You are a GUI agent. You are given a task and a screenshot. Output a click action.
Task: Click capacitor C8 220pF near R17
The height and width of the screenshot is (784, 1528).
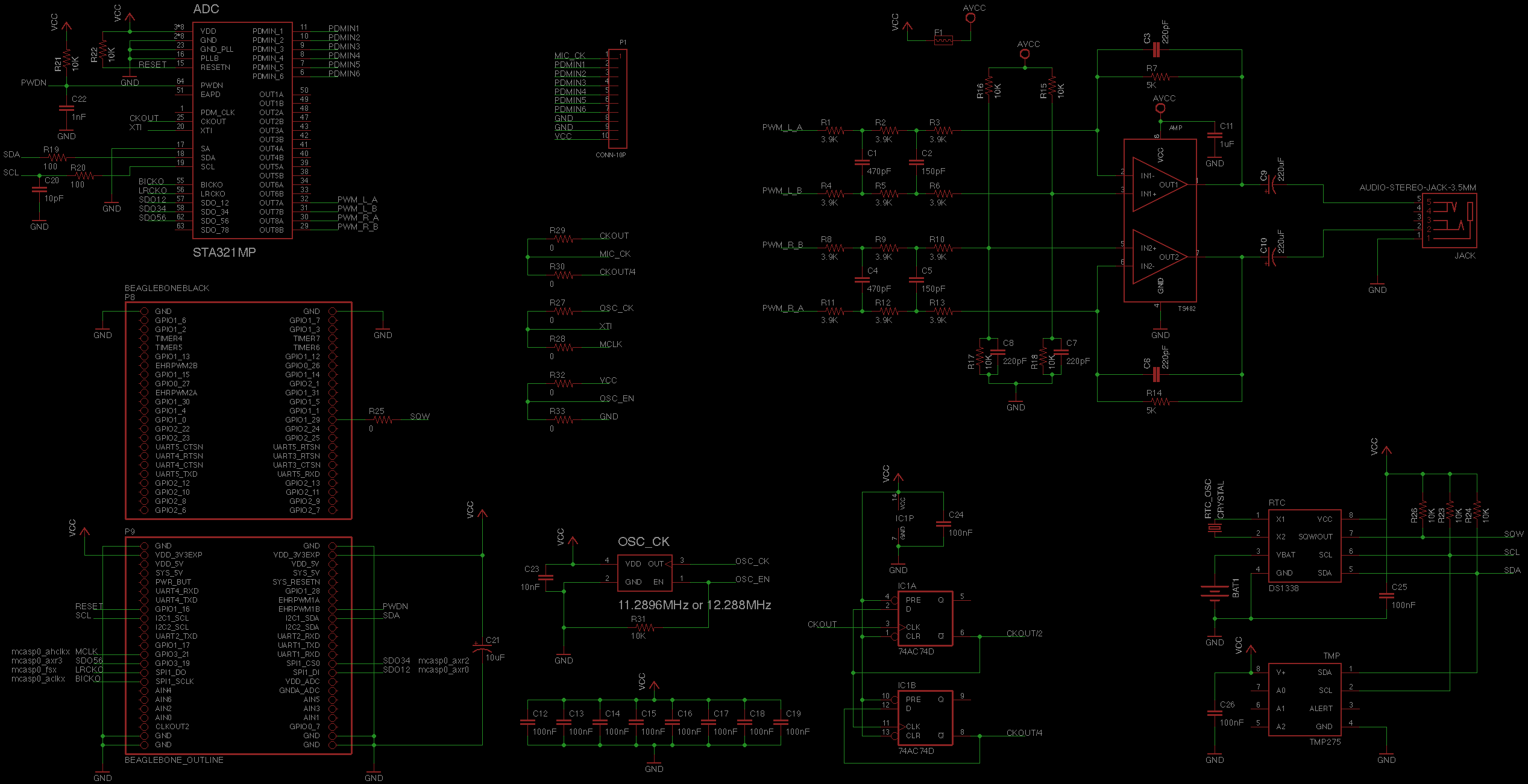998,352
